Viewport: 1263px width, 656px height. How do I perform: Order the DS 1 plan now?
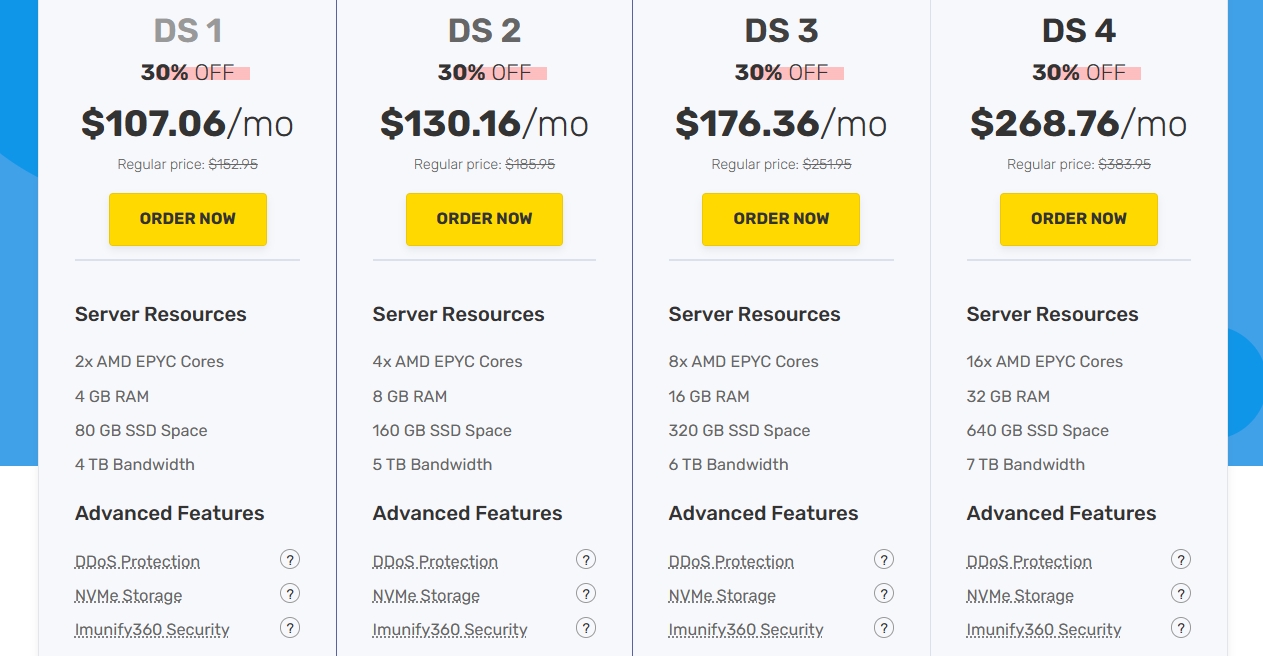pos(188,219)
